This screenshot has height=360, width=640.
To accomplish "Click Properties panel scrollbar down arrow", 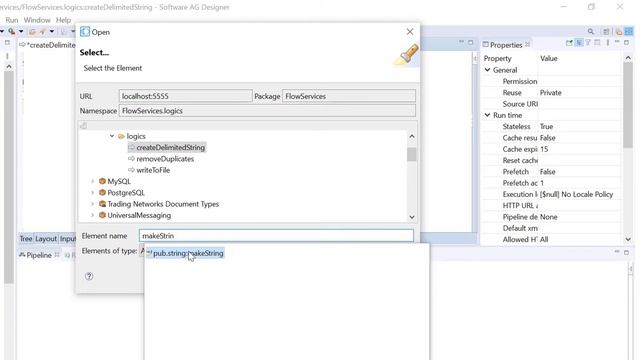I will click(x=628, y=239).
